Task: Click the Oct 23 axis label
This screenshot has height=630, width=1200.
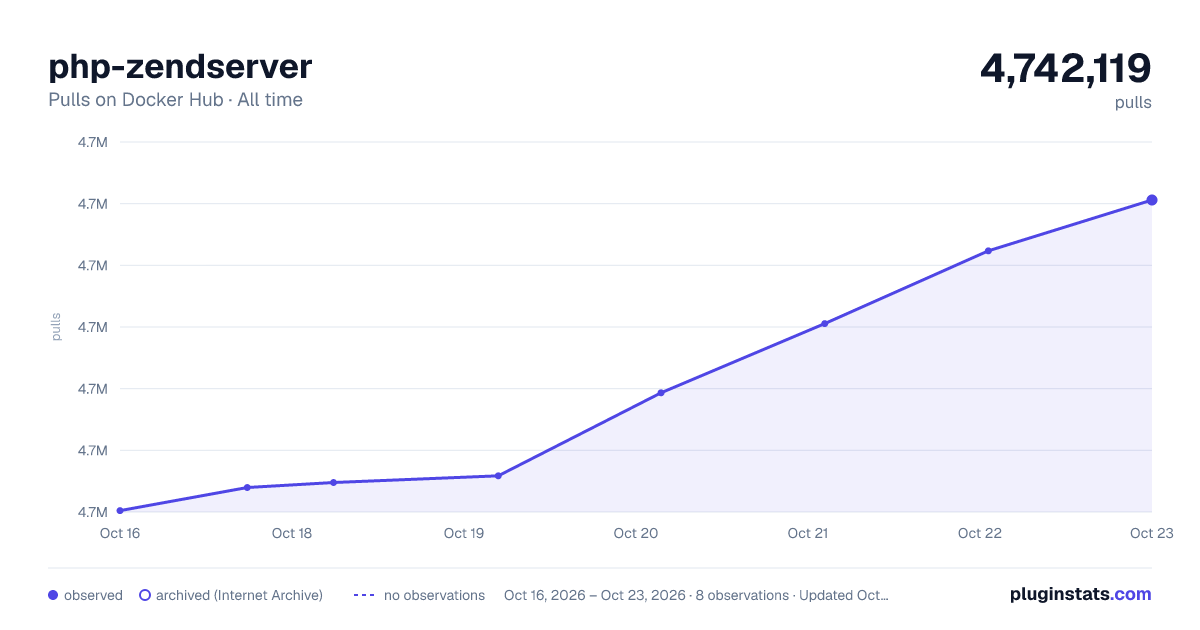Action: (1152, 533)
